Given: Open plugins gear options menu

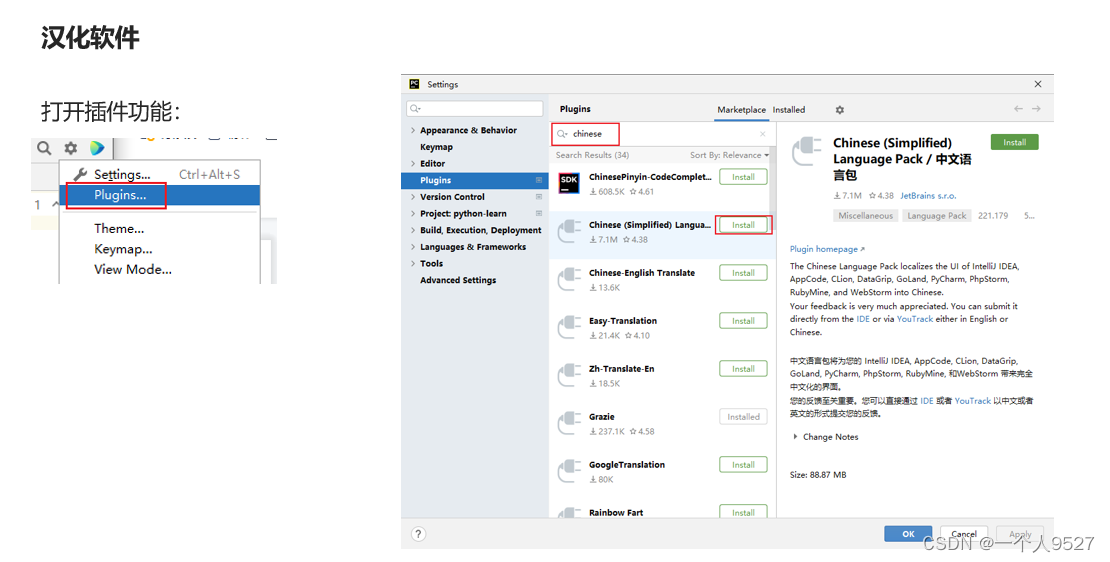Looking at the screenshot, I should 840,110.
